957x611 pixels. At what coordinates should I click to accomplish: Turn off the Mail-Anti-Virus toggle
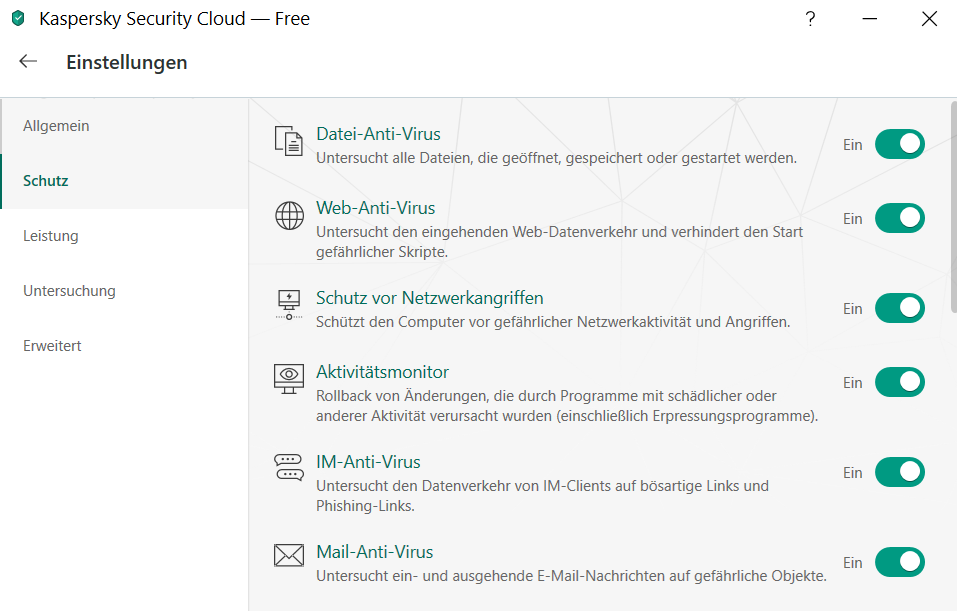tap(899, 562)
